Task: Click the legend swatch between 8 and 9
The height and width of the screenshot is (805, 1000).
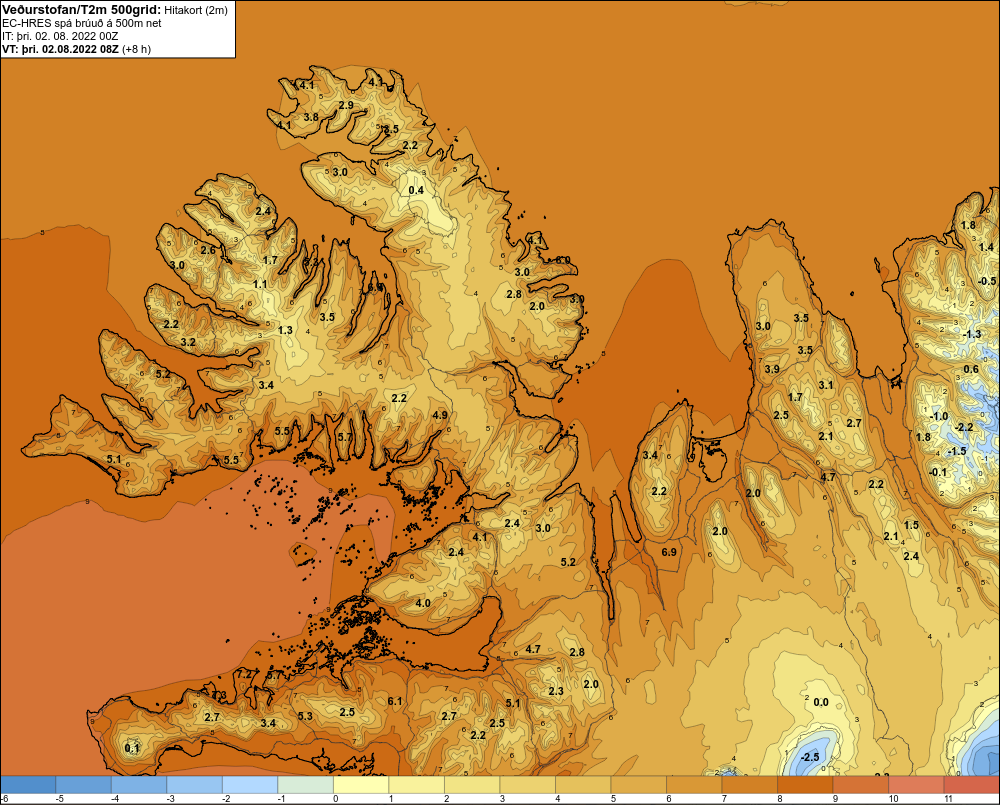Action: 805,785
